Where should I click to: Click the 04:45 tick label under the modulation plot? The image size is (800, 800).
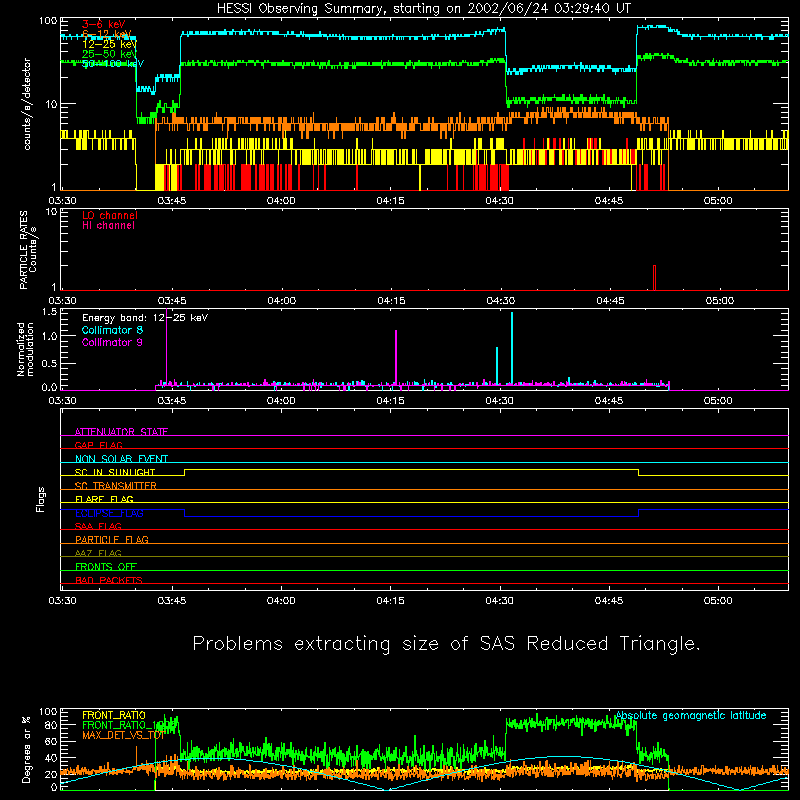[x=609, y=401]
